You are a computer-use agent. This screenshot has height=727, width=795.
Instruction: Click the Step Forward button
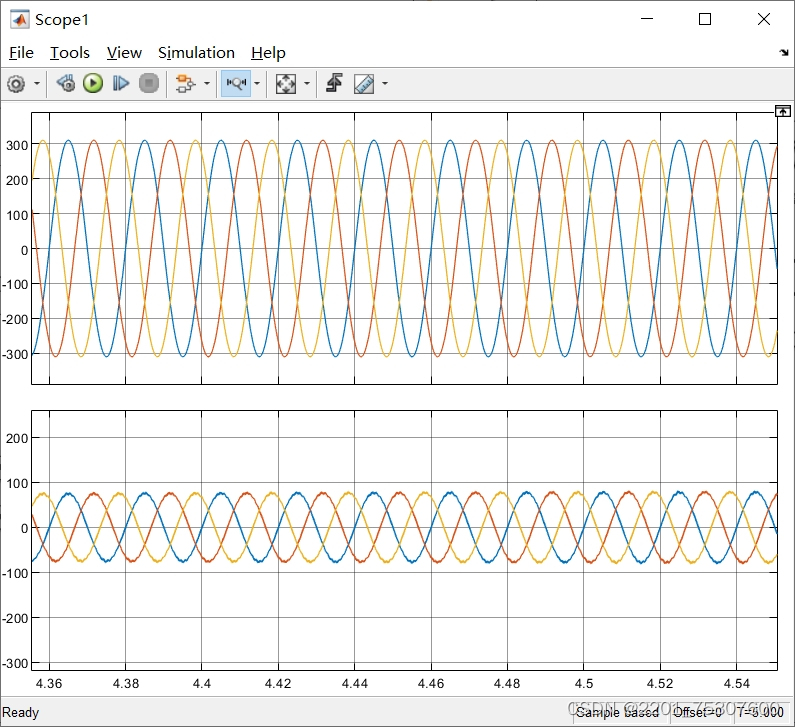121,84
